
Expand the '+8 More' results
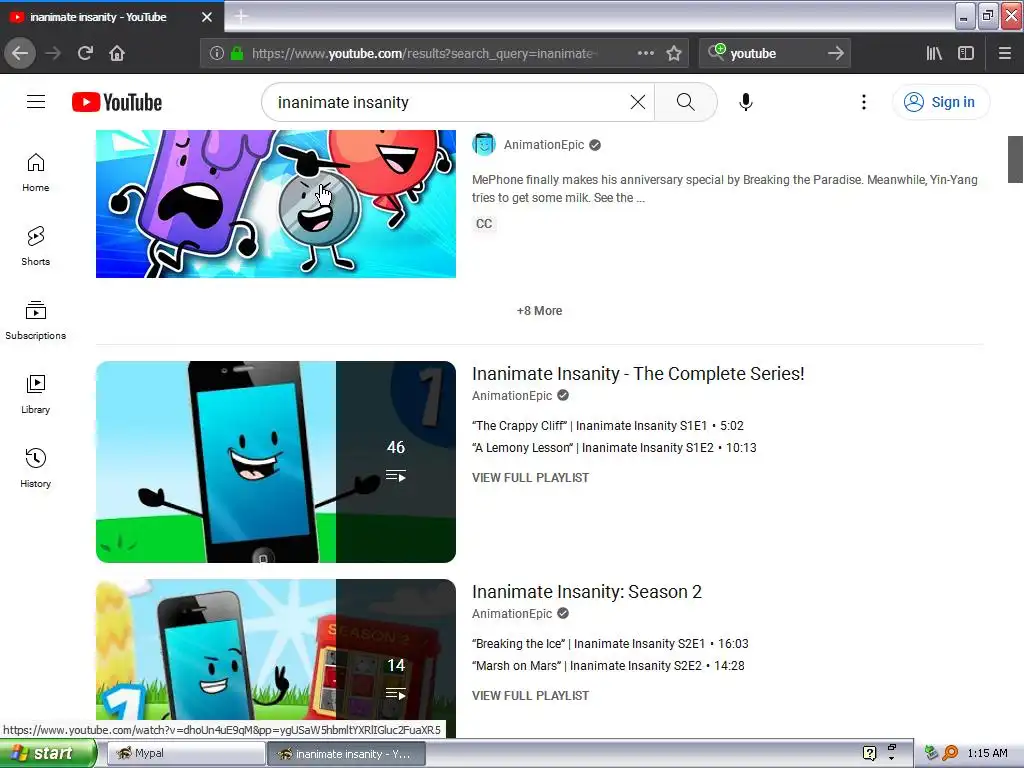click(539, 311)
